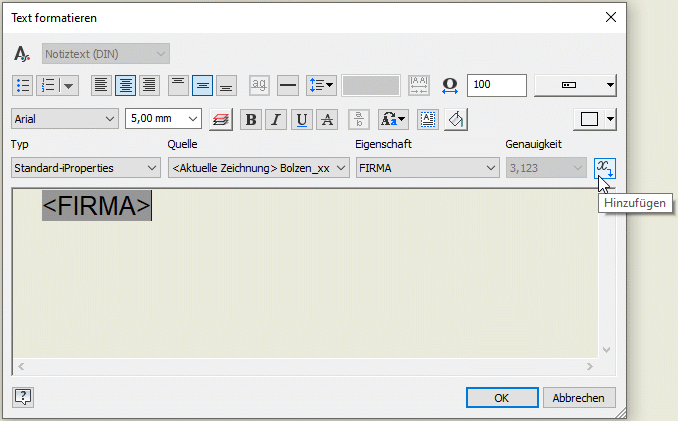
Task: Align text to the right
Action: [x=149, y=85]
